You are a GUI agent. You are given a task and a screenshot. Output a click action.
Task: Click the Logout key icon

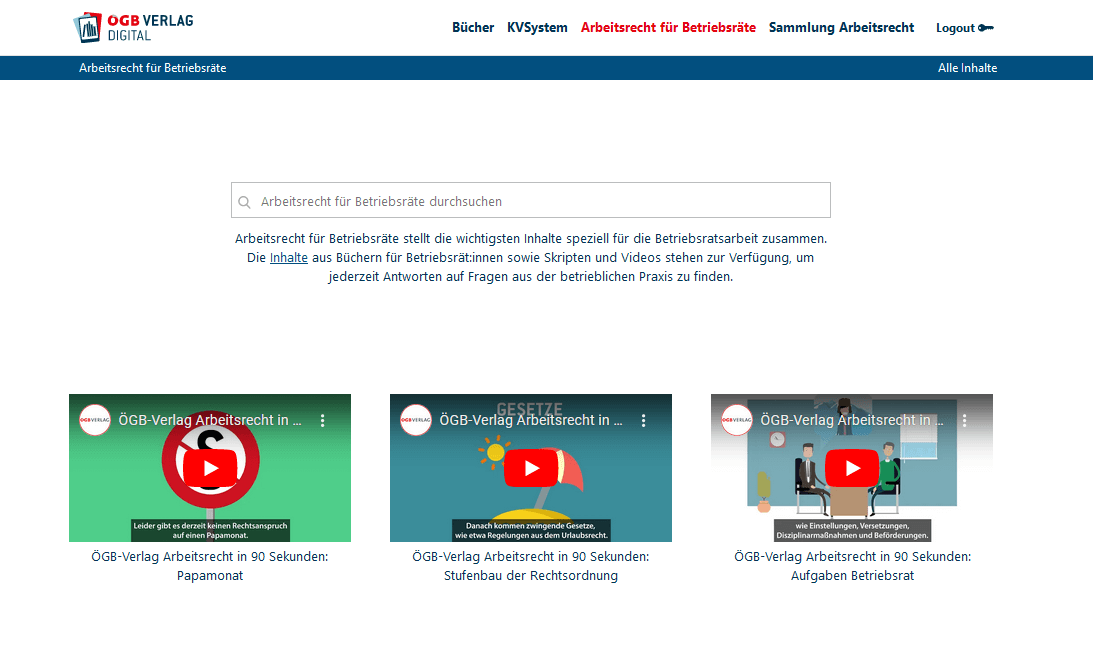(986, 28)
